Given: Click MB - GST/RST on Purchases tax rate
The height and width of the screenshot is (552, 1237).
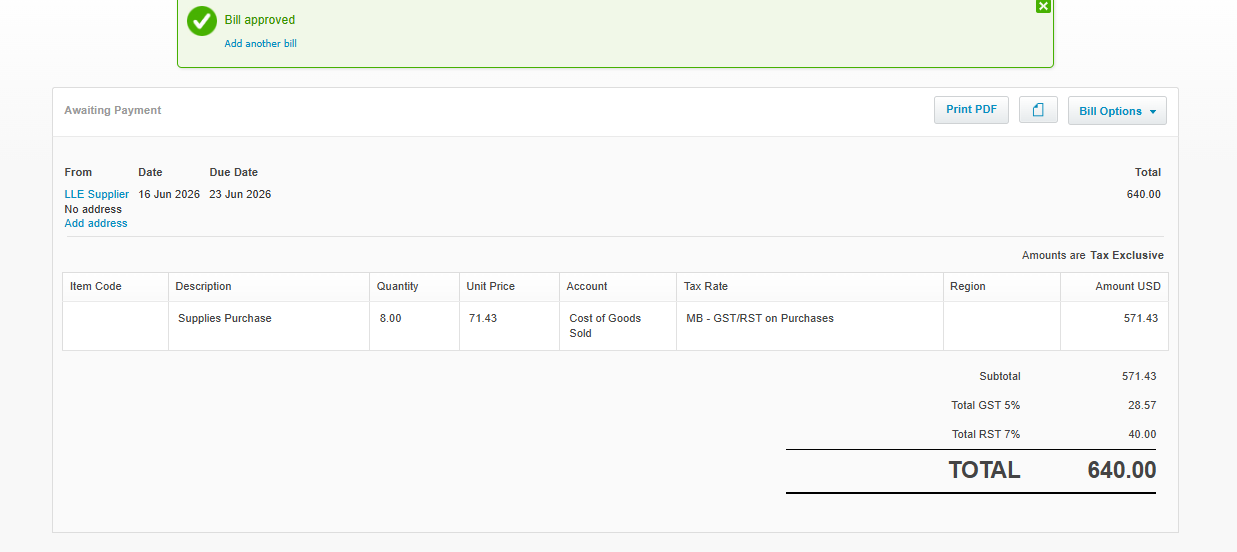Looking at the screenshot, I should (x=760, y=318).
